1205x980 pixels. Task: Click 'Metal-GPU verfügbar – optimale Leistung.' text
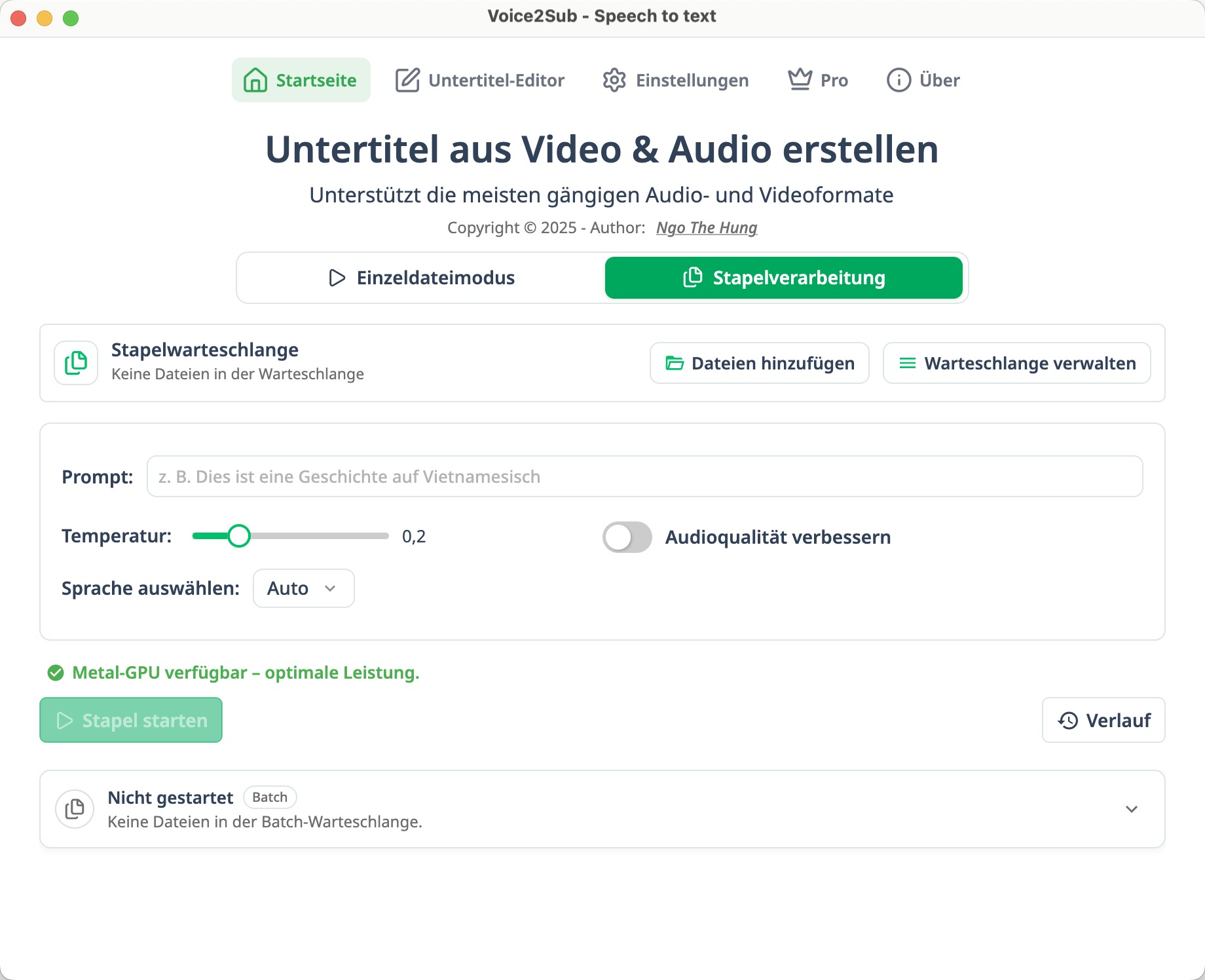246,673
